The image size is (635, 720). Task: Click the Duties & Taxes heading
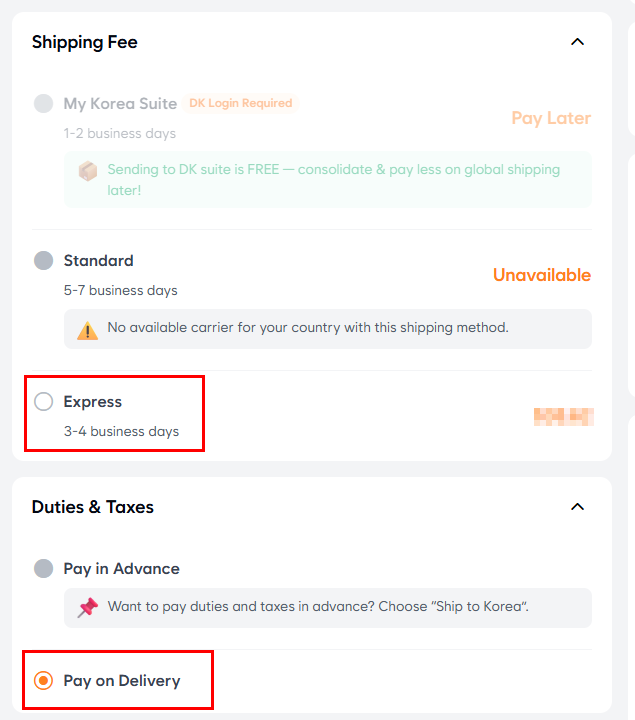click(x=93, y=507)
